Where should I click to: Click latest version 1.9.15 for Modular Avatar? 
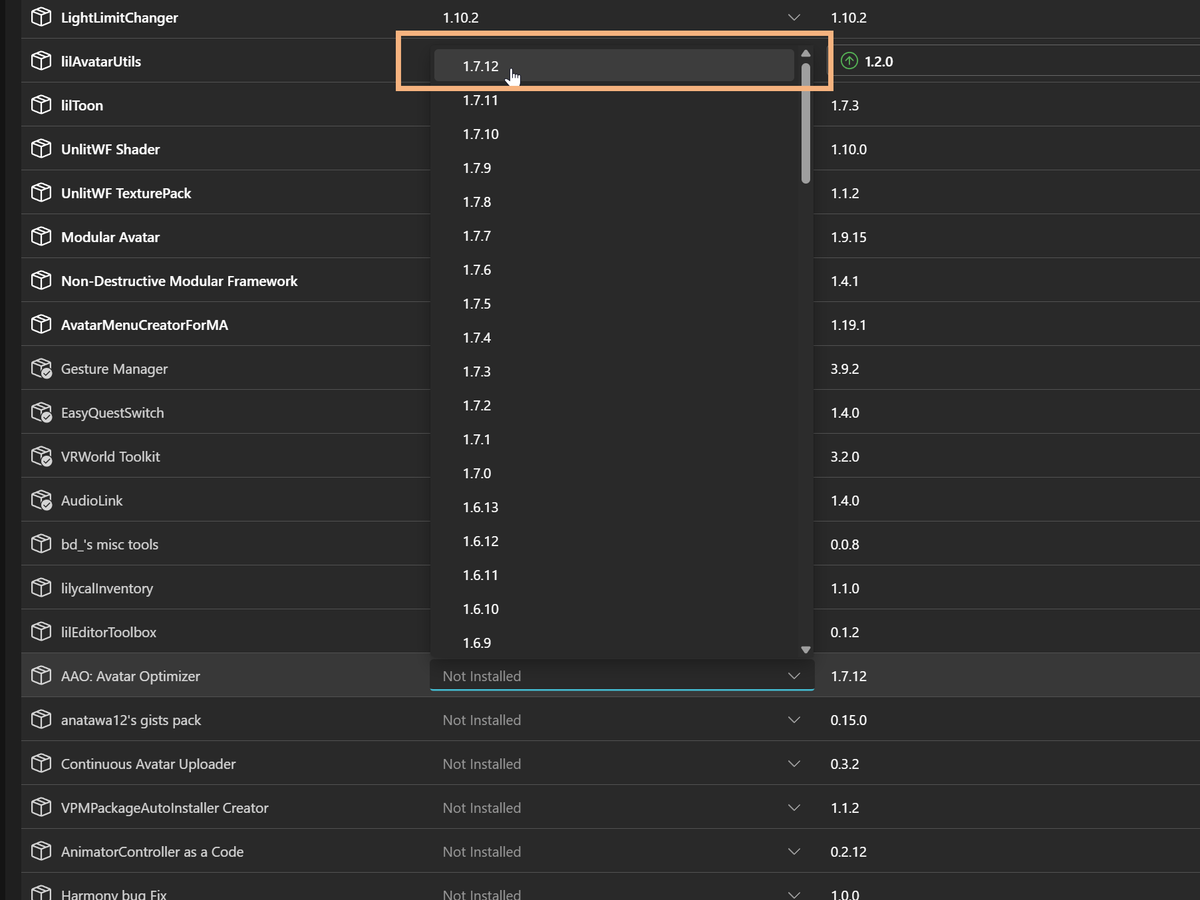coord(849,237)
